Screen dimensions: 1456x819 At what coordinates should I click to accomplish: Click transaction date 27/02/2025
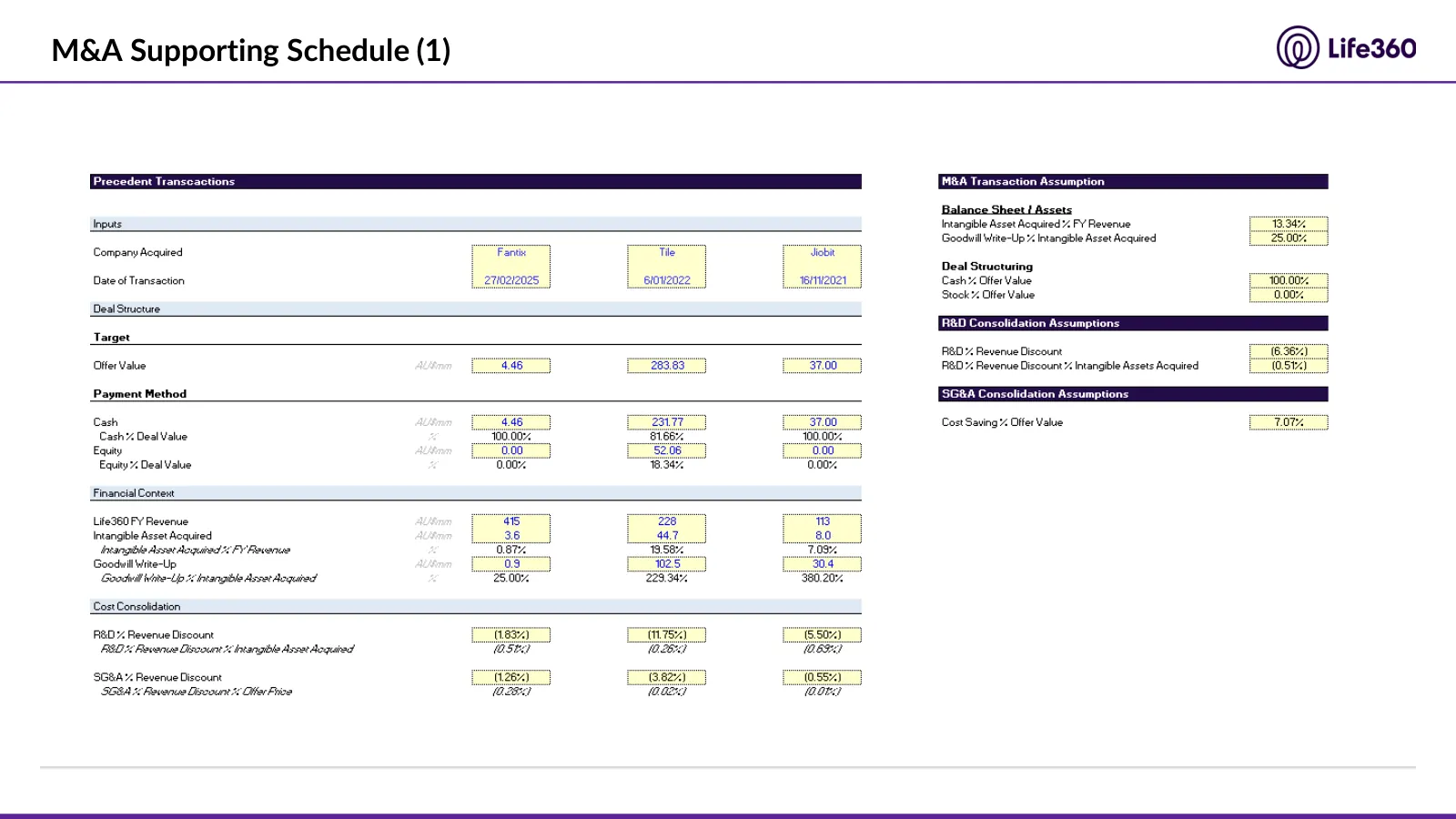tap(511, 280)
